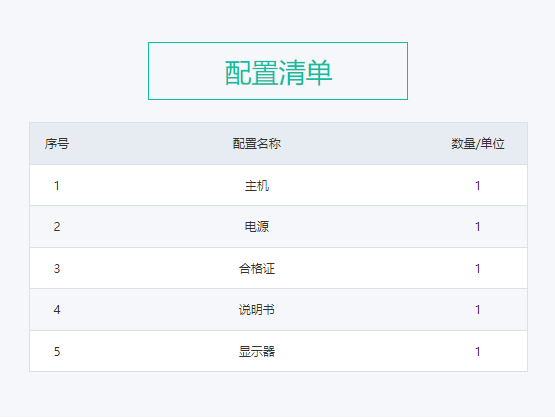Viewport: 555px width, 419px height.
Task: Click the 配置清单 title box
Action: tap(278, 71)
